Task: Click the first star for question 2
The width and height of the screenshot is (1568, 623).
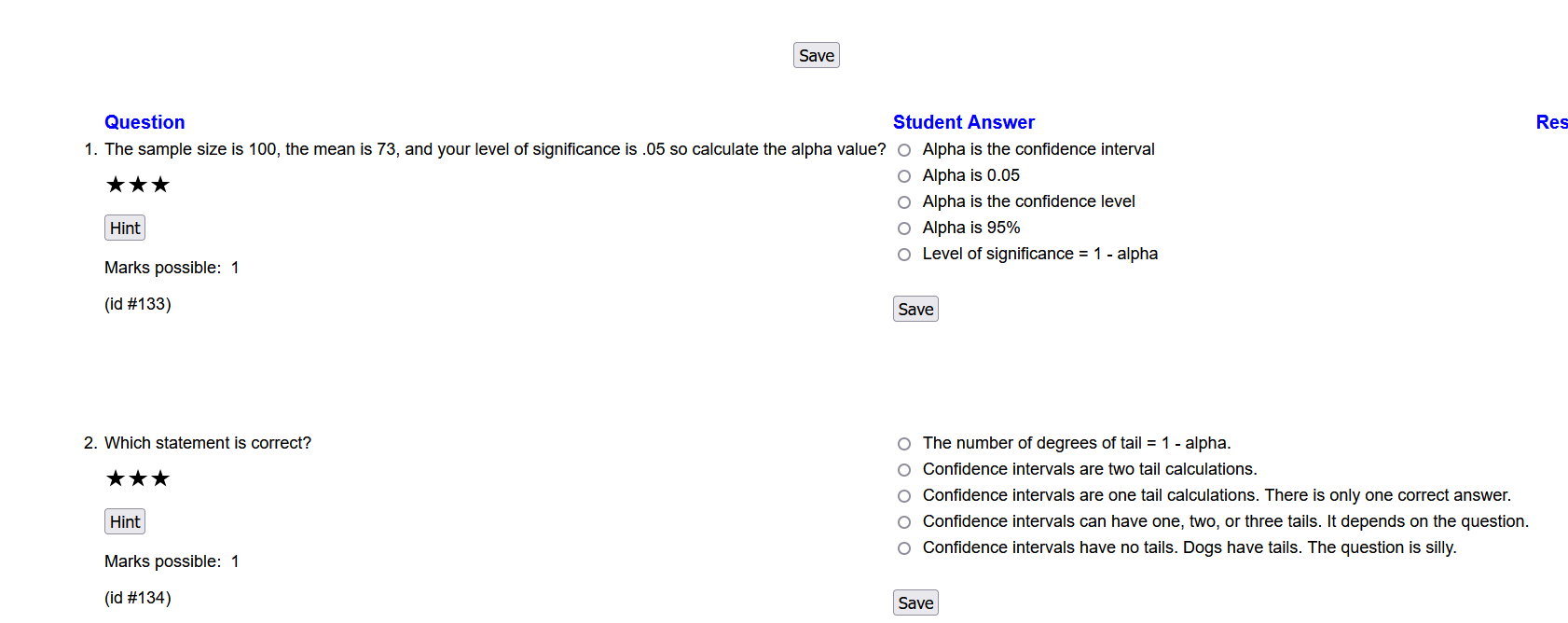Action: (114, 478)
